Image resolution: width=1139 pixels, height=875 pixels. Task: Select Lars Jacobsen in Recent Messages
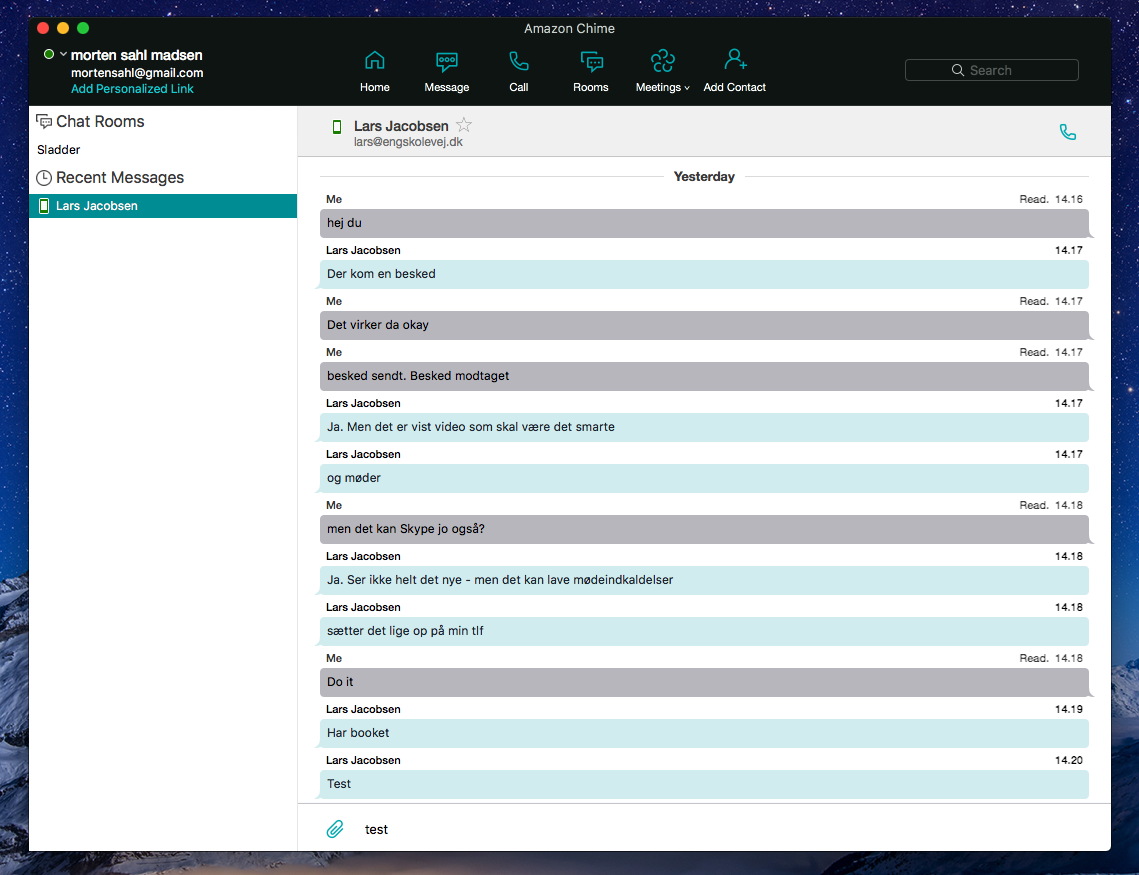tap(97, 206)
